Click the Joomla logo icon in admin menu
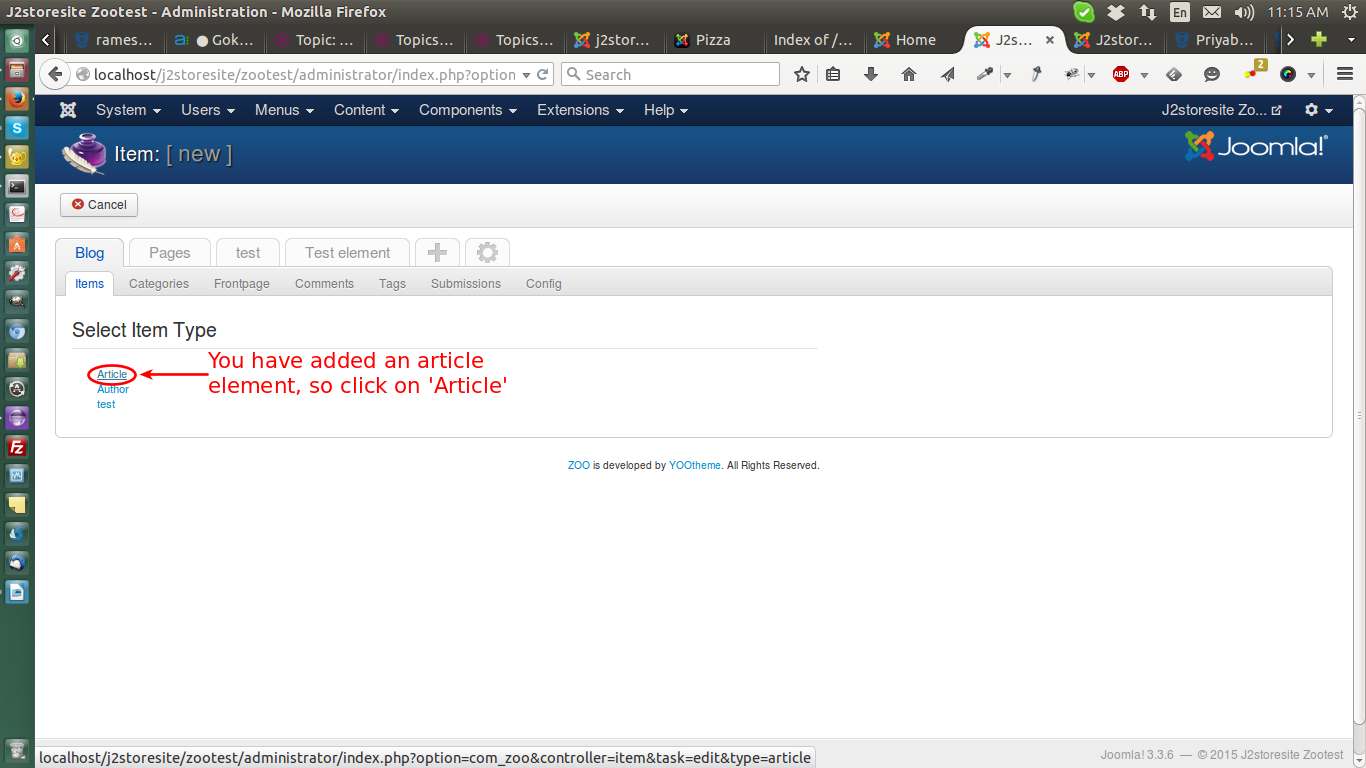This screenshot has height=768, width=1366. click(x=68, y=110)
